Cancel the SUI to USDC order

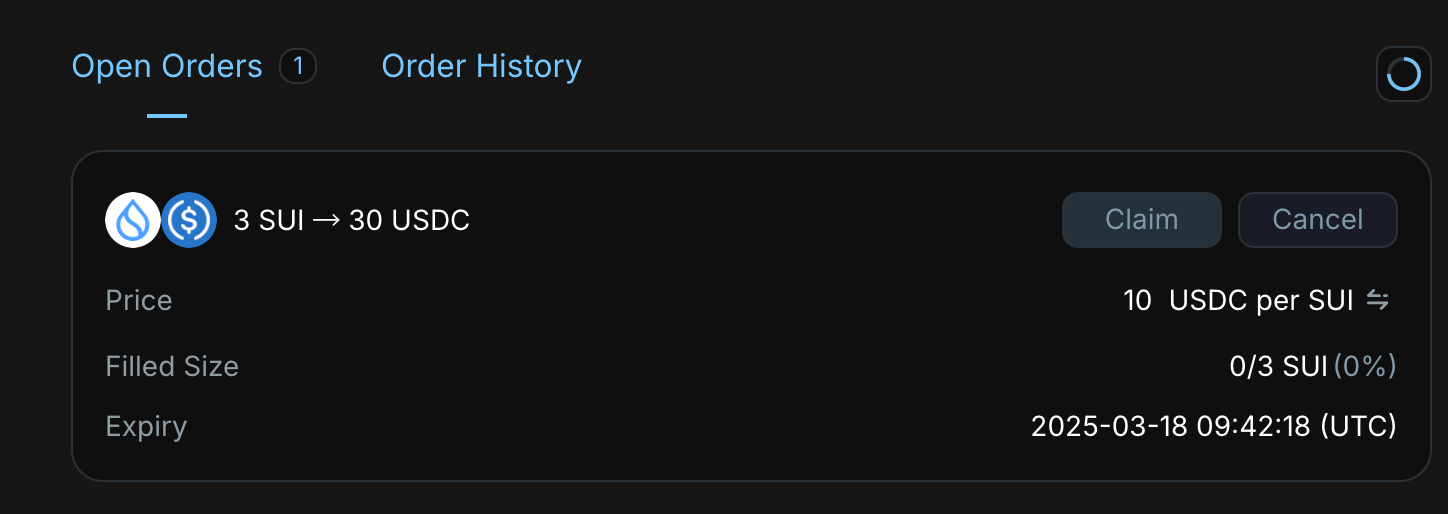(1317, 220)
